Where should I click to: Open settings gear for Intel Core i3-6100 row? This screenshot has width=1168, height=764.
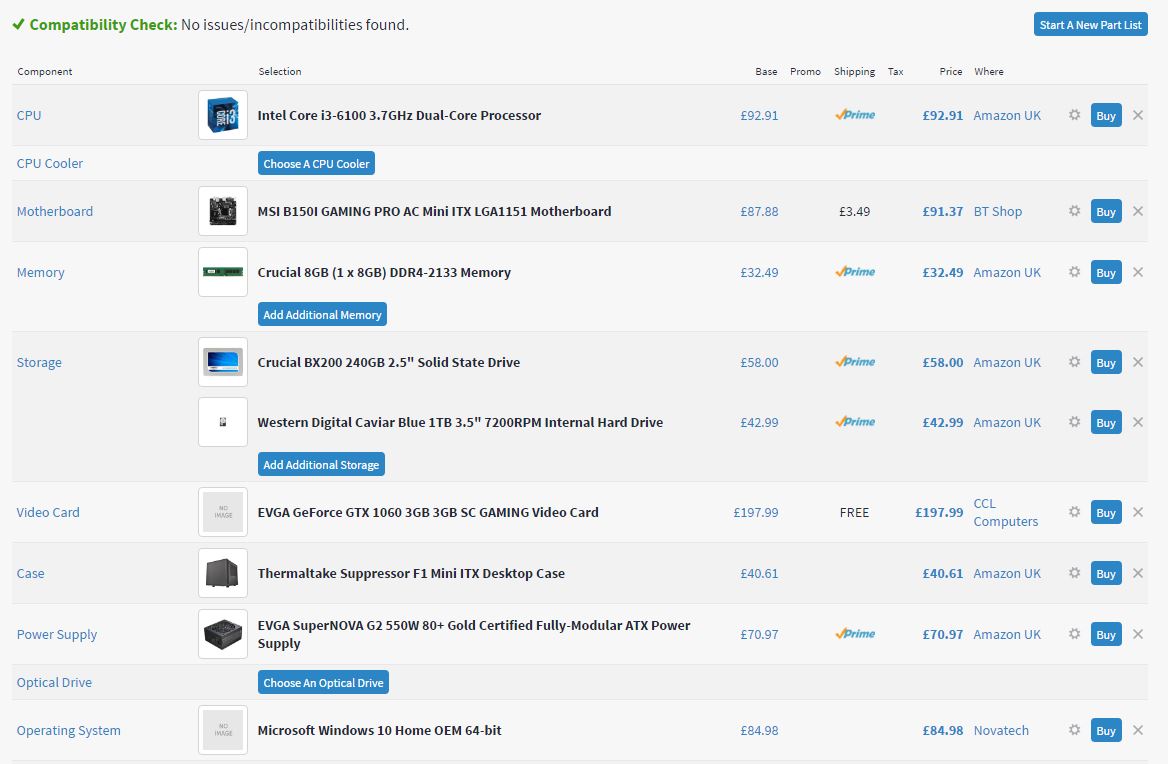(1074, 115)
